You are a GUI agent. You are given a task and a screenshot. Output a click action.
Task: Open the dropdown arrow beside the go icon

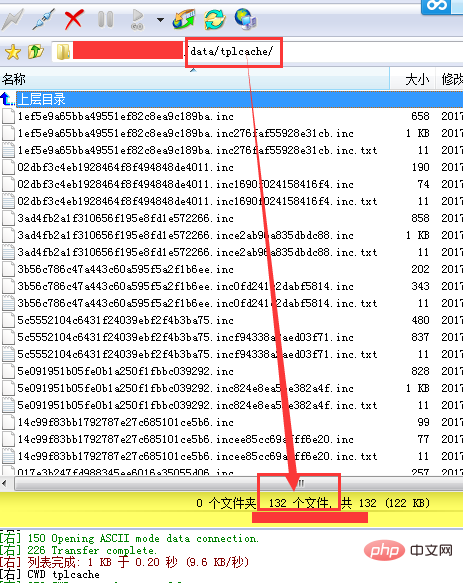[x=160, y=20]
